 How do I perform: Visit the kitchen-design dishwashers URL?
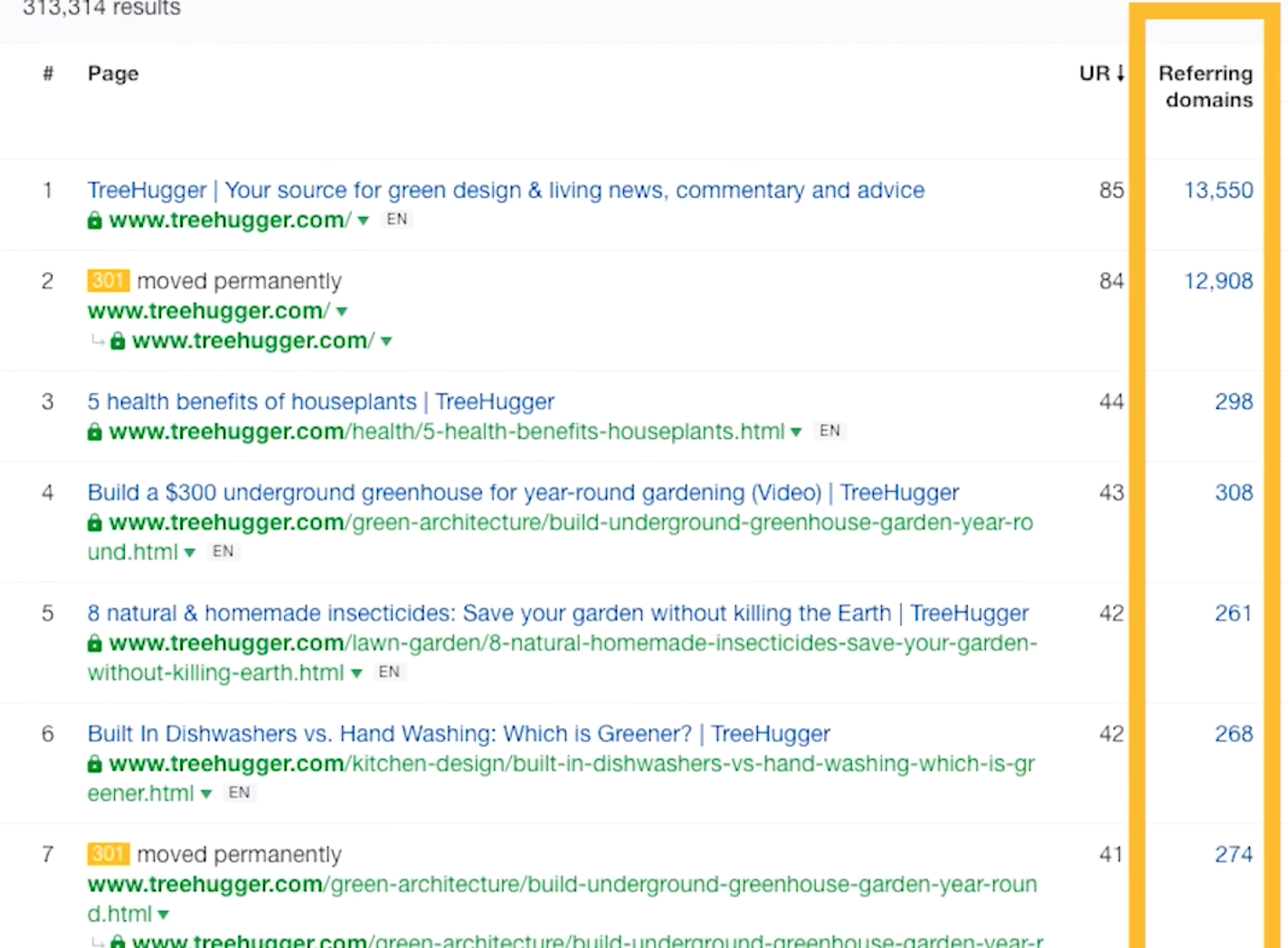pyautogui.click(x=562, y=779)
